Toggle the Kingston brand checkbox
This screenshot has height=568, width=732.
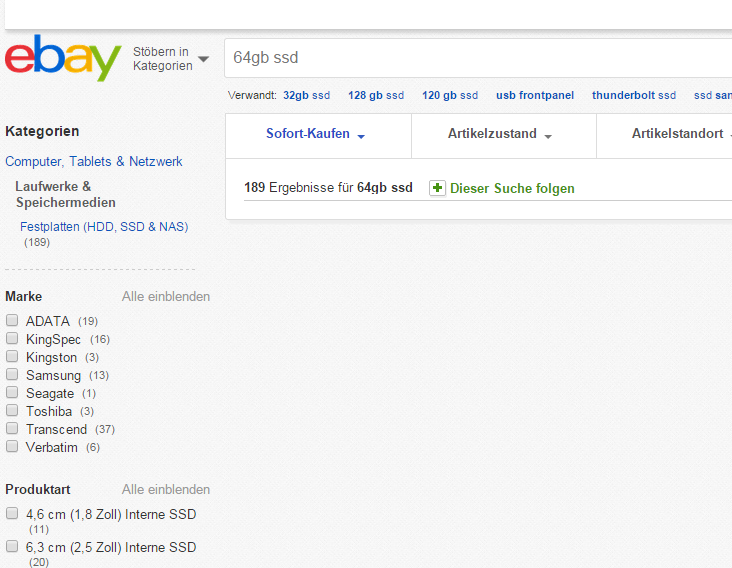(12, 357)
